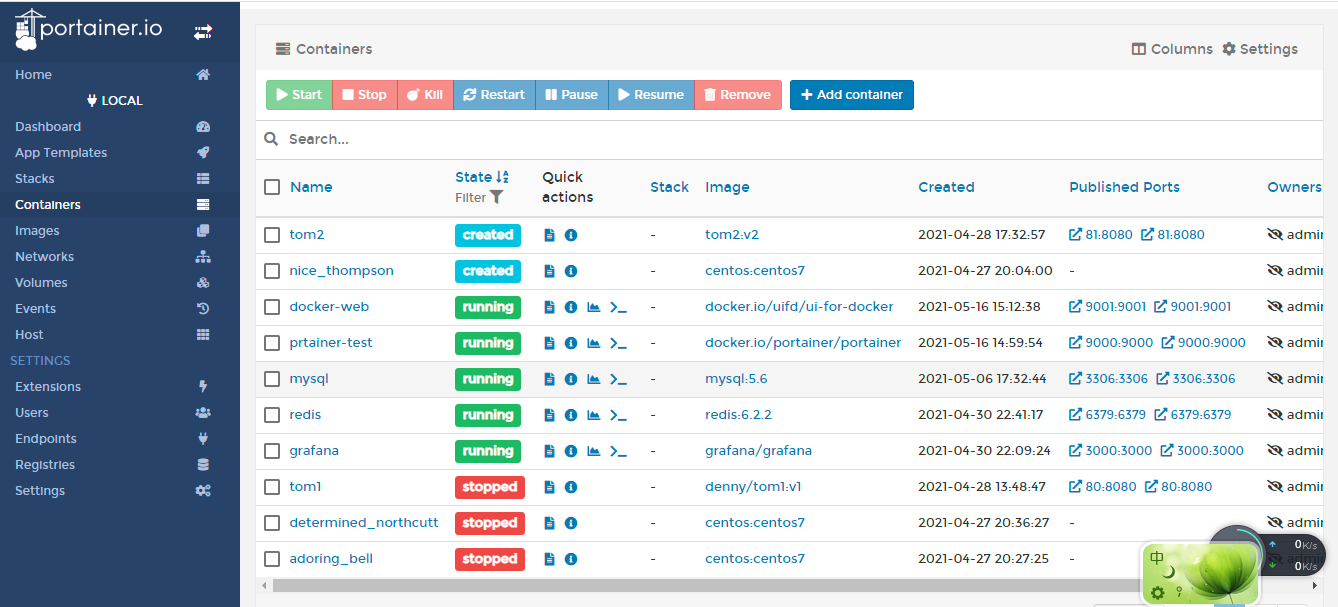The height and width of the screenshot is (607, 1338).
Task: Click the Settings gear in containers header
Action: tap(1260, 49)
